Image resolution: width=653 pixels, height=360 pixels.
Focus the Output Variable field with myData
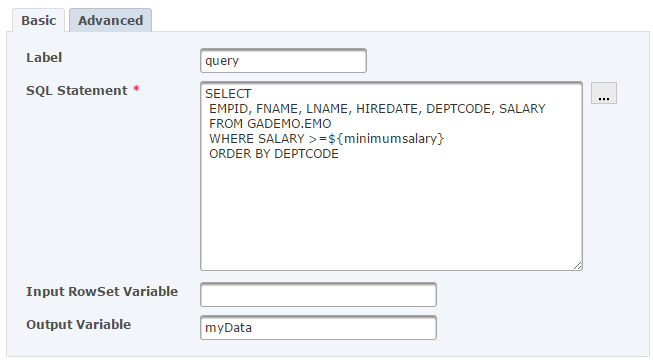click(x=318, y=328)
